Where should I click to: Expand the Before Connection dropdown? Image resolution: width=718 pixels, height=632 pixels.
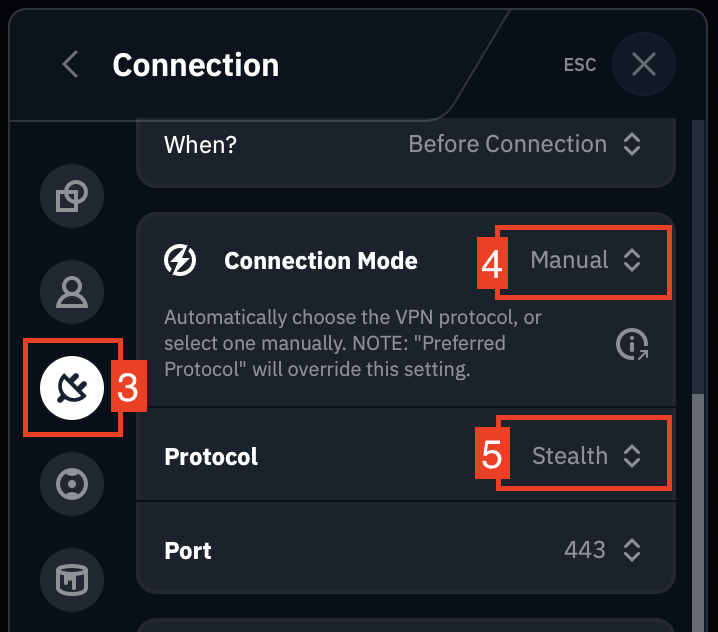pyautogui.click(x=524, y=144)
